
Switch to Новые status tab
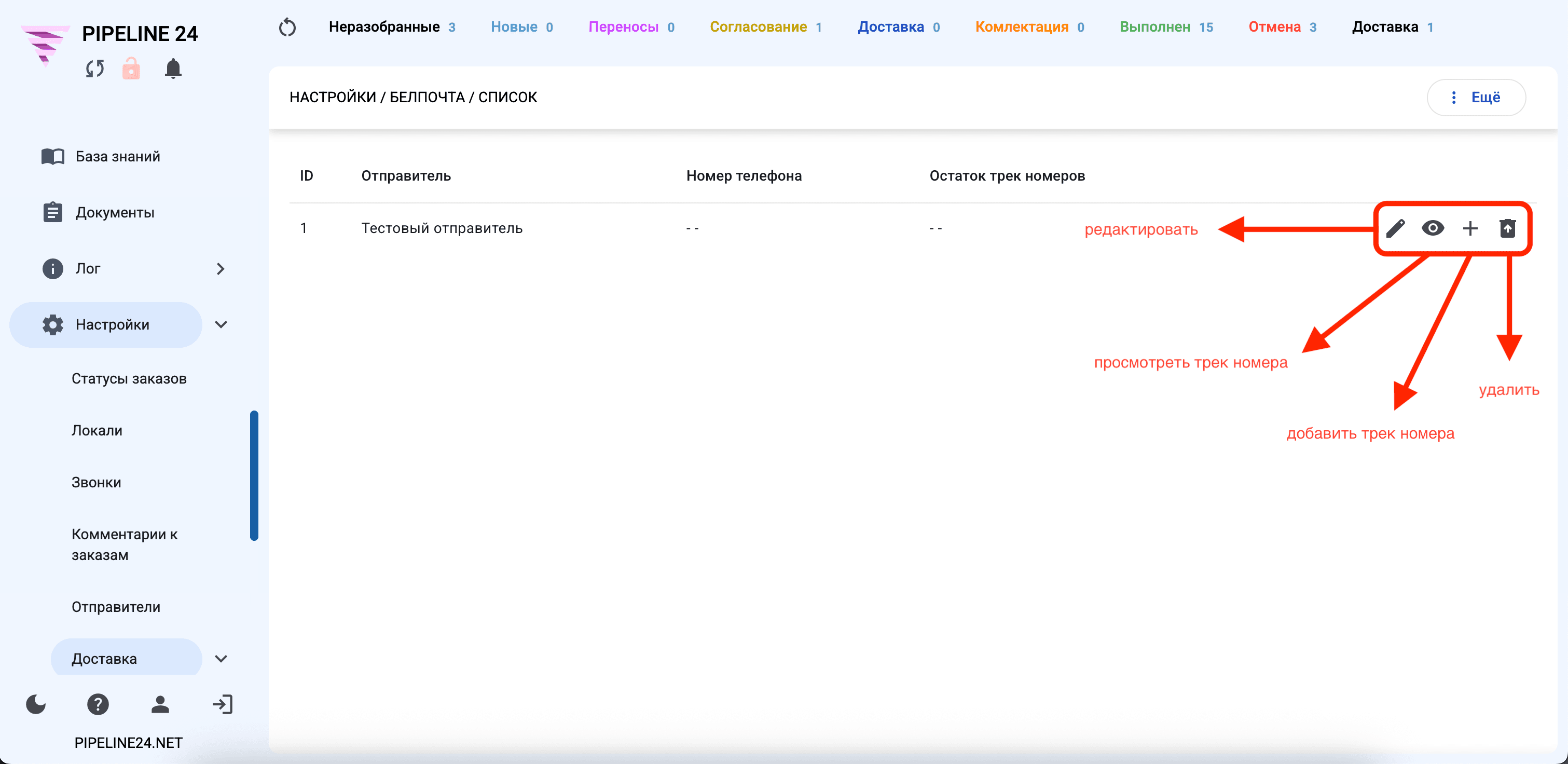[x=521, y=27]
